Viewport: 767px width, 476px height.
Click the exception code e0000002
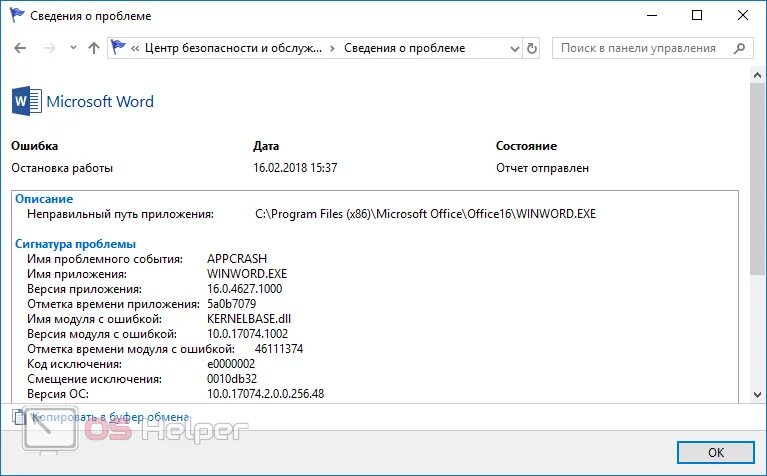tap(231, 364)
